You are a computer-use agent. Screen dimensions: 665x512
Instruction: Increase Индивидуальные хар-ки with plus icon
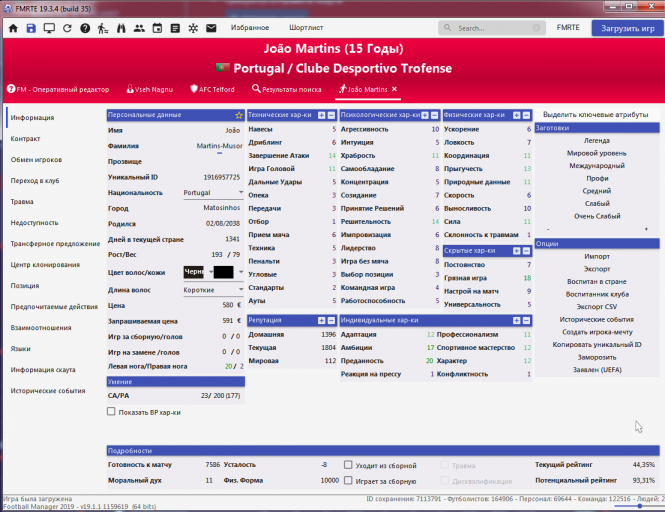pyautogui.click(x=517, y=320)
